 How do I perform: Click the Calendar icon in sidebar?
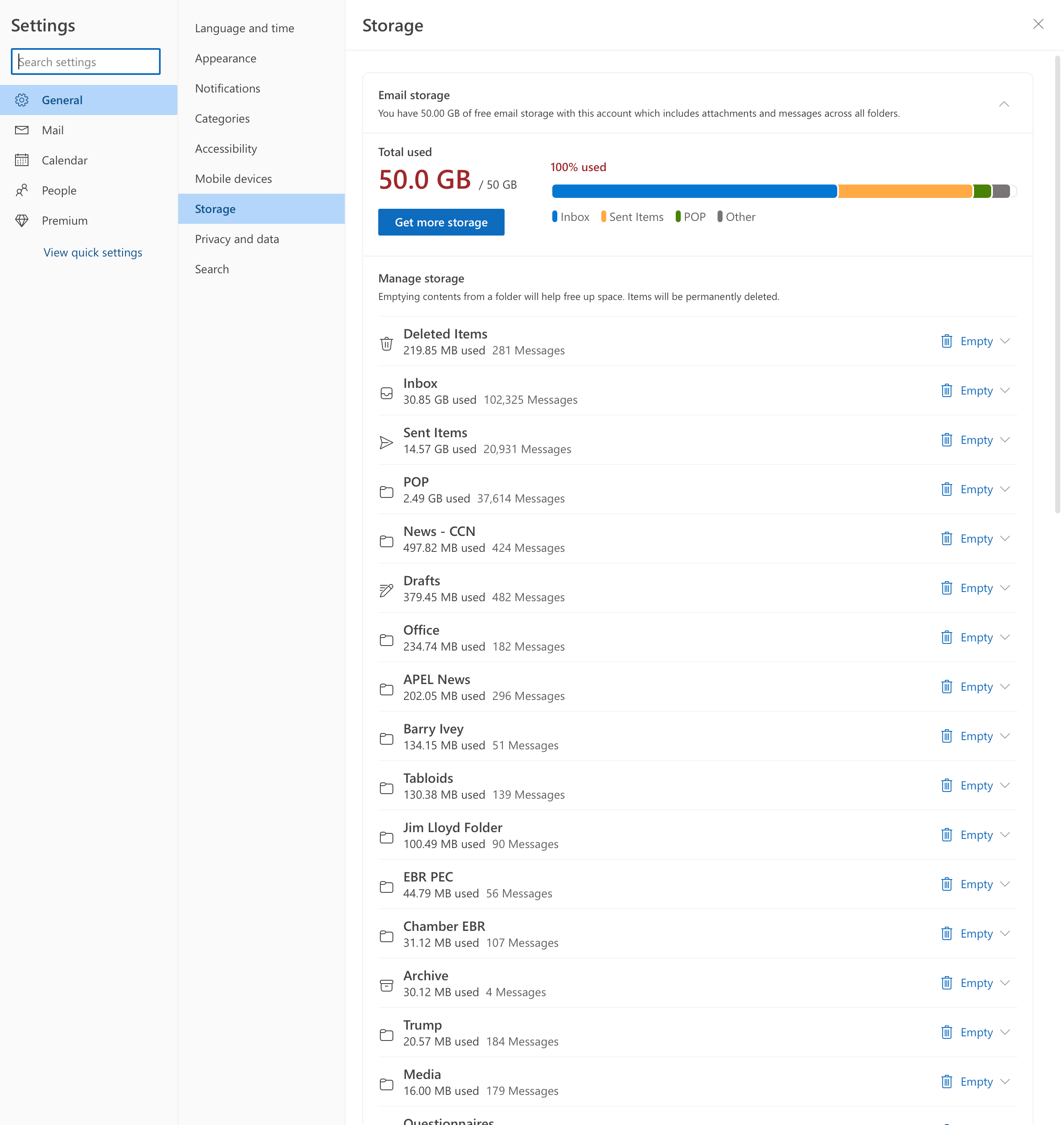[22, 161]
